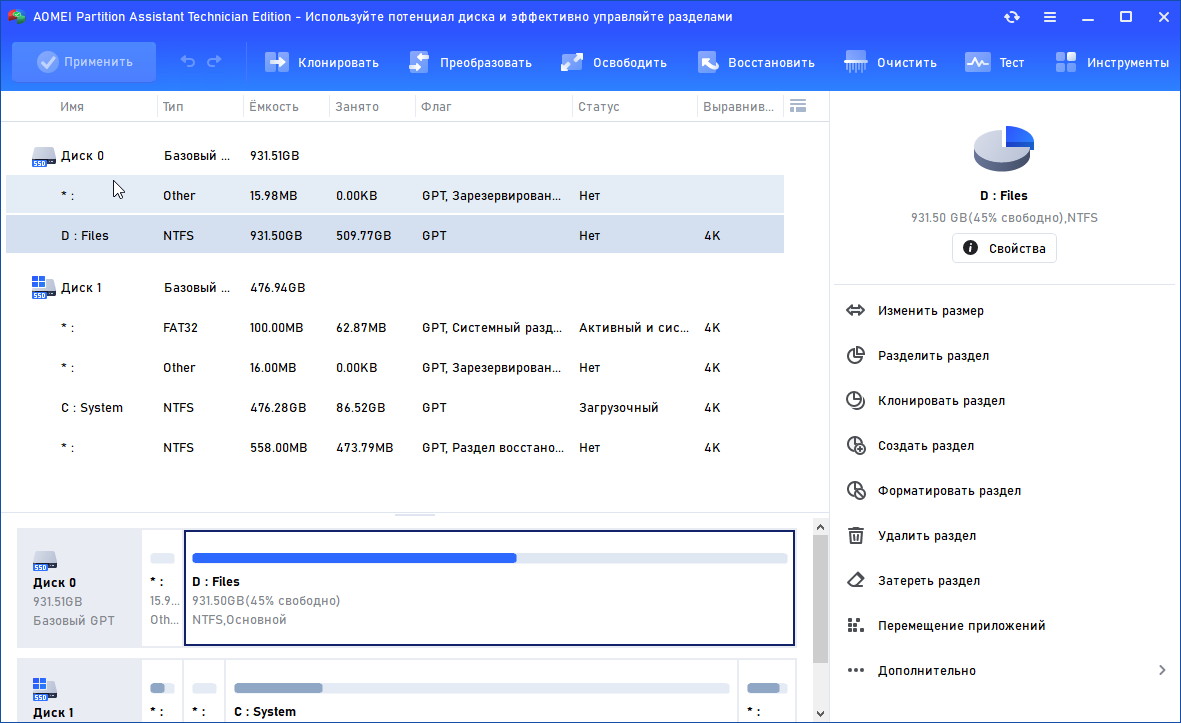The image size is (1181, 723).
Task: Select C : System block in disk map
Action: (x=481, y=691)
